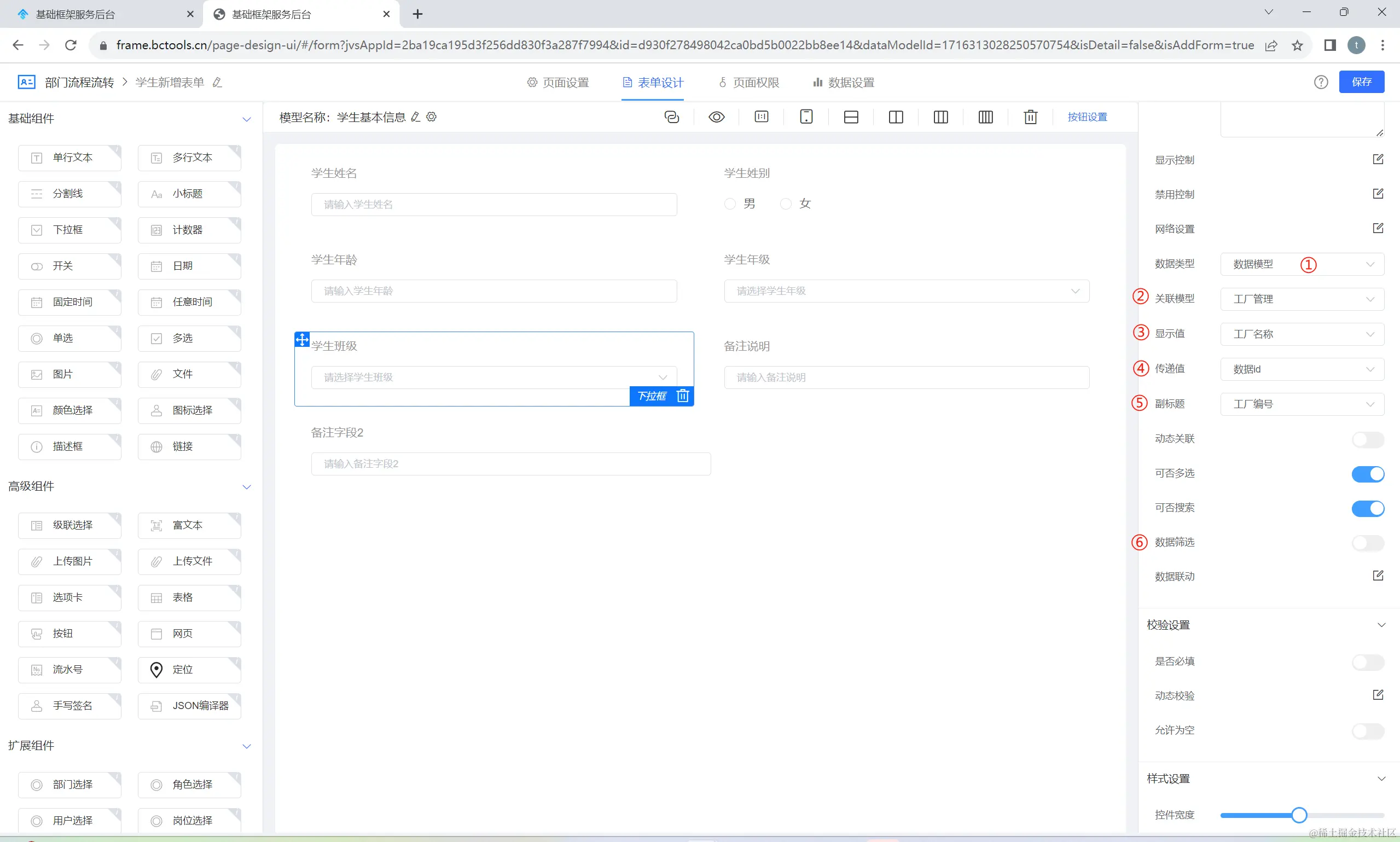Open the 显示控制 edit icon
Screen dimensions: 1400x842
(1378, 159)
